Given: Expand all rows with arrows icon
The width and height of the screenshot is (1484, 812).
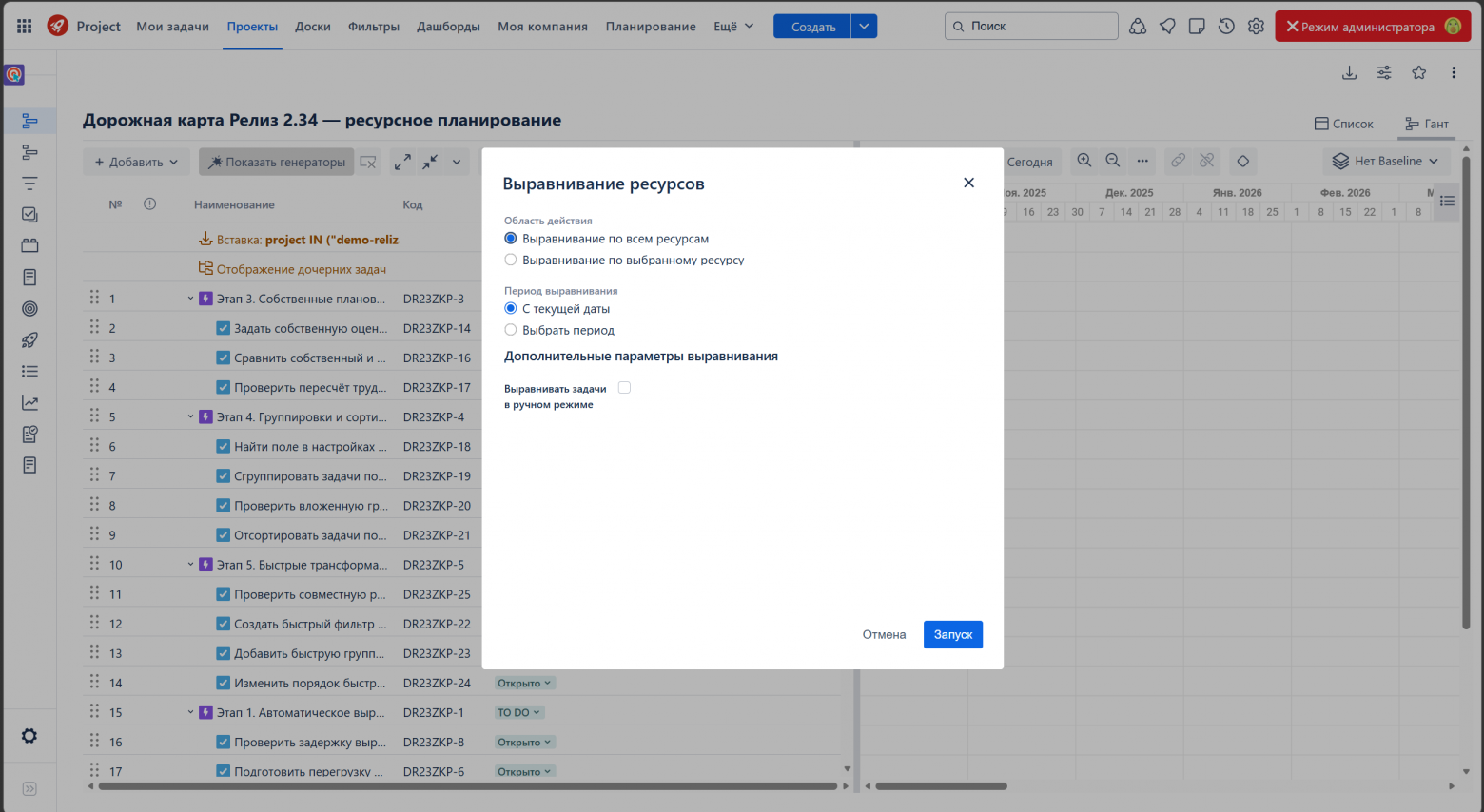Looking at the screenshot, I should tap(402, 162).
